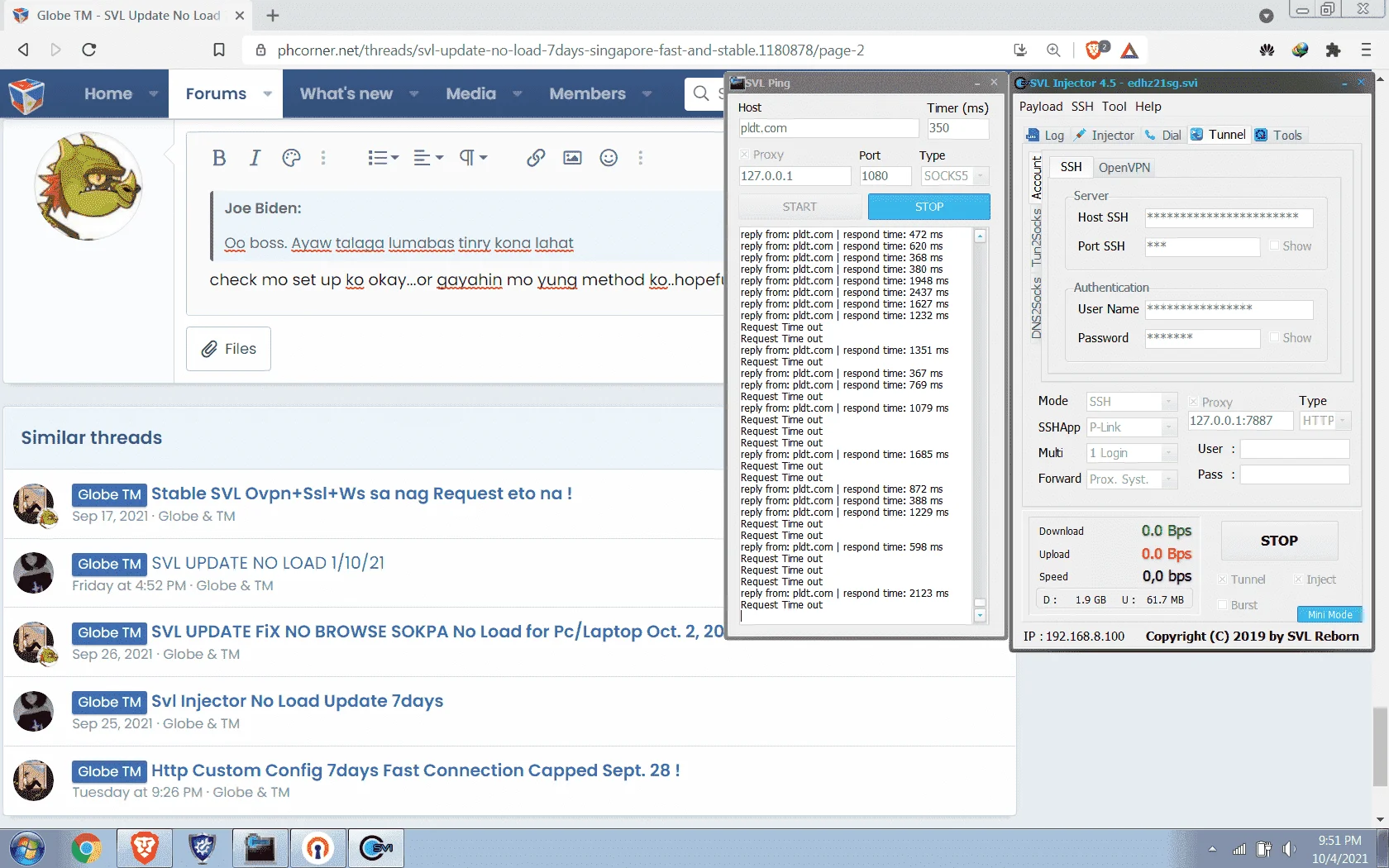
Task: Toggle Show checkbox for Port SSH
Action: (x=1274, y=246)
